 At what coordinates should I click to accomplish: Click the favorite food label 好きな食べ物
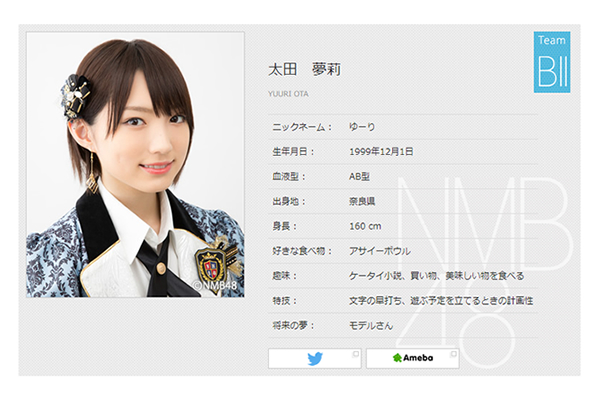pyautogui.click(x=302, y=251)
